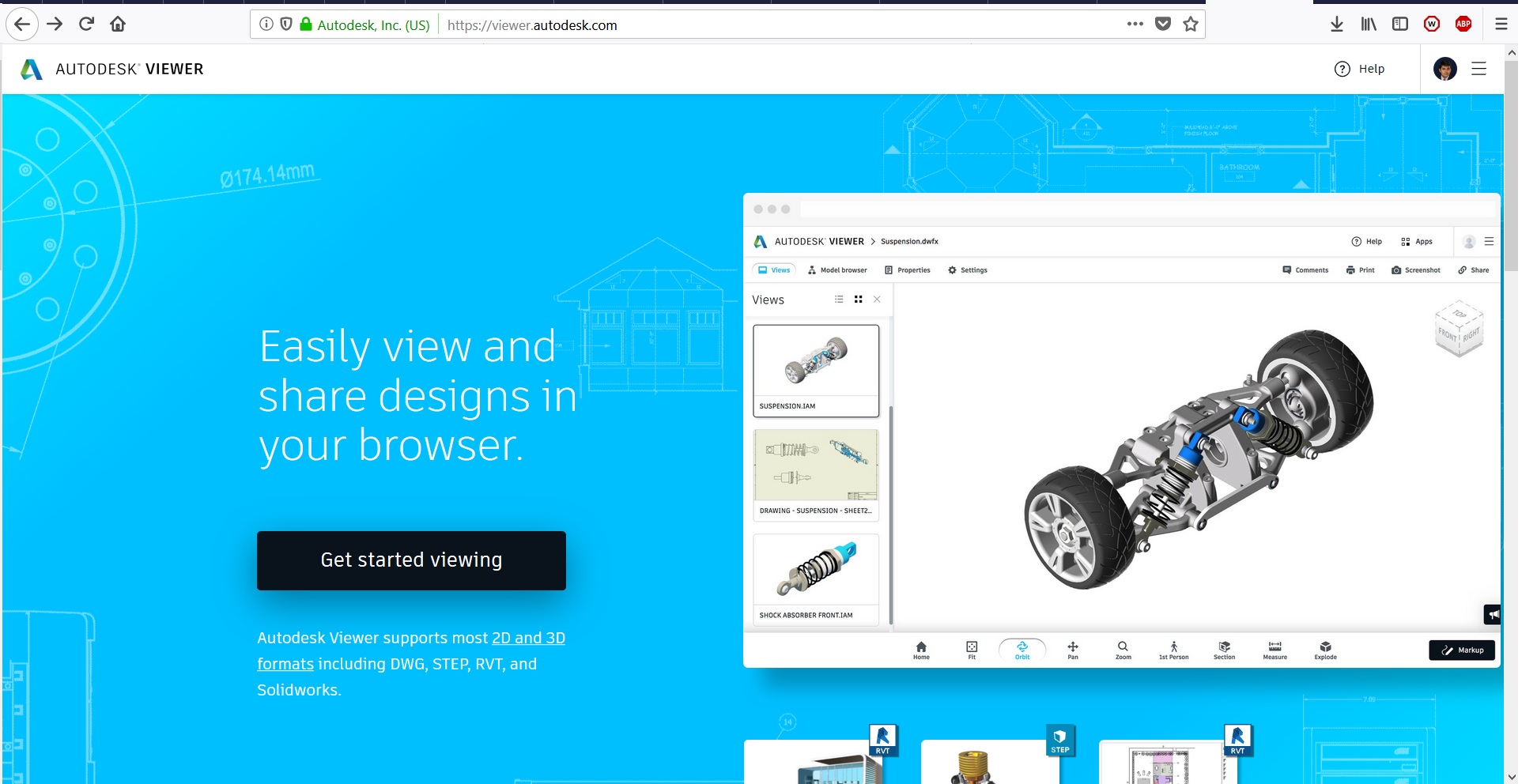
Task: Bookmark this page with the star
Action: click(1191, 24)
